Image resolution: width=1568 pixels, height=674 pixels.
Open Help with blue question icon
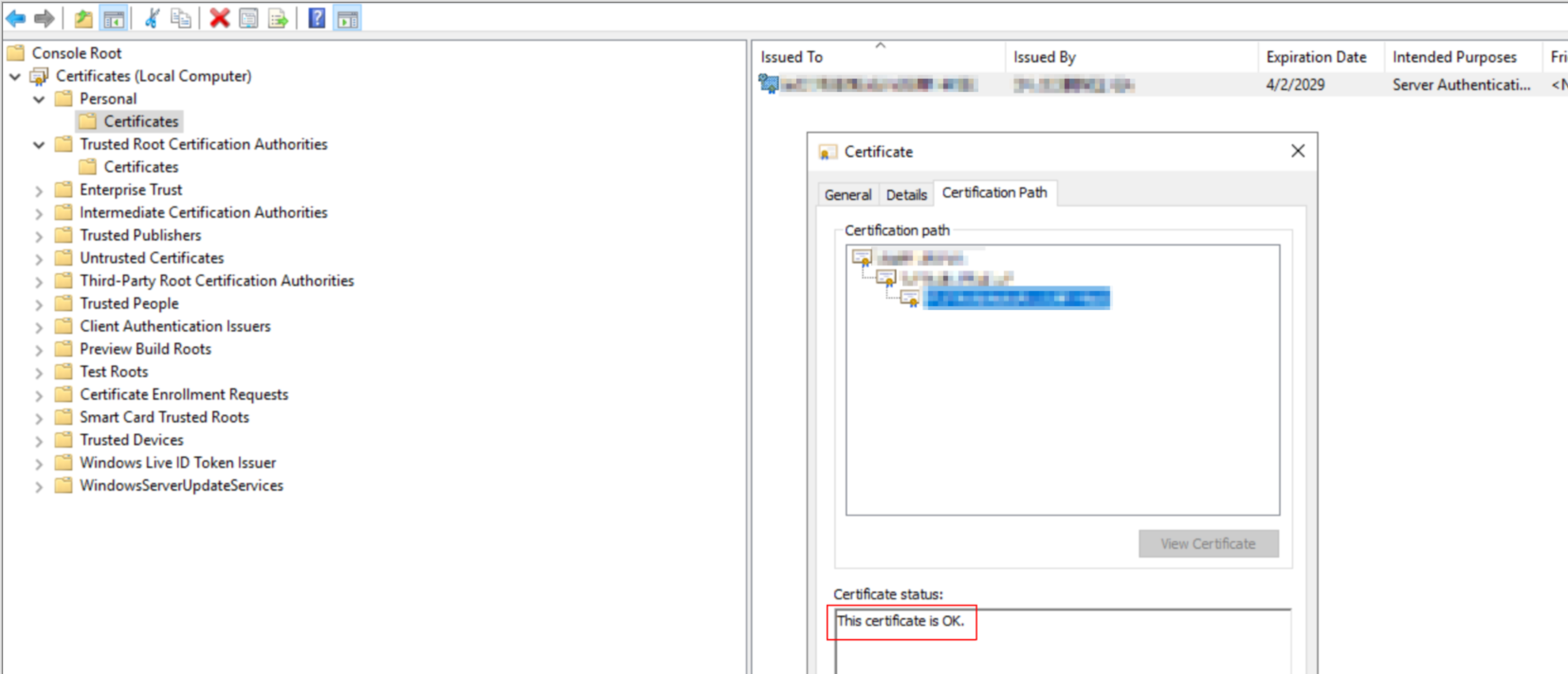[317, 18]
